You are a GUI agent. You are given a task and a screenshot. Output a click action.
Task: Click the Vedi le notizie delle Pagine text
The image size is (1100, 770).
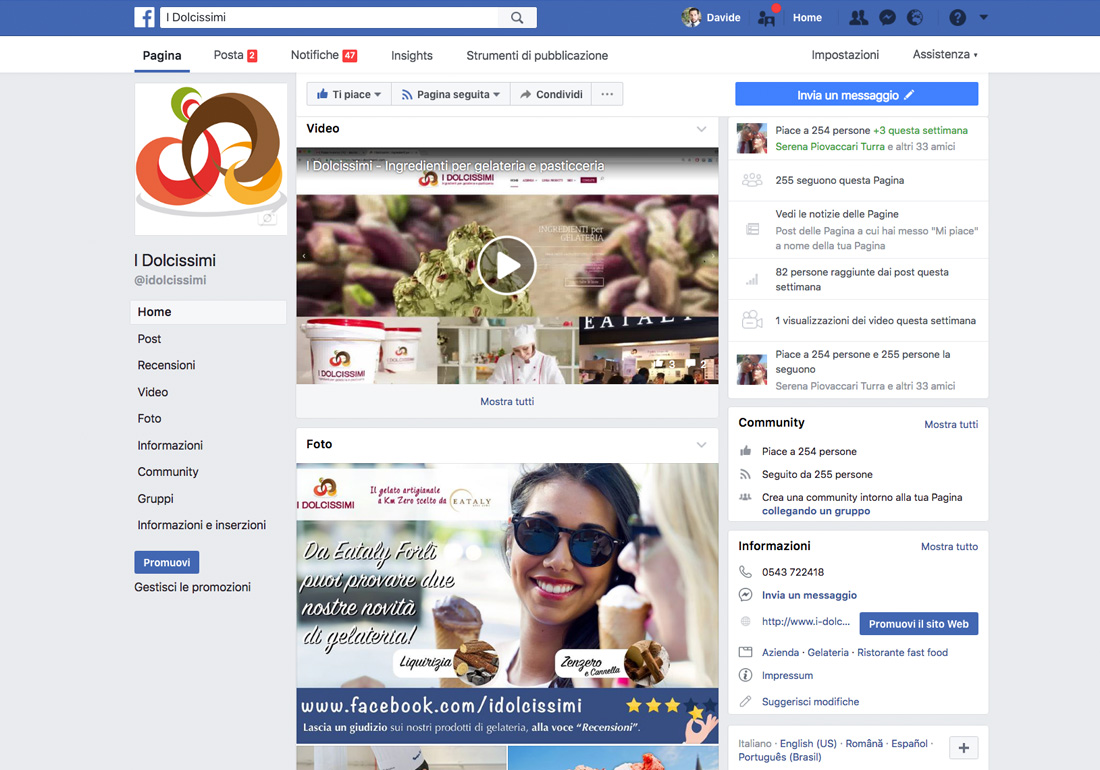837,214
